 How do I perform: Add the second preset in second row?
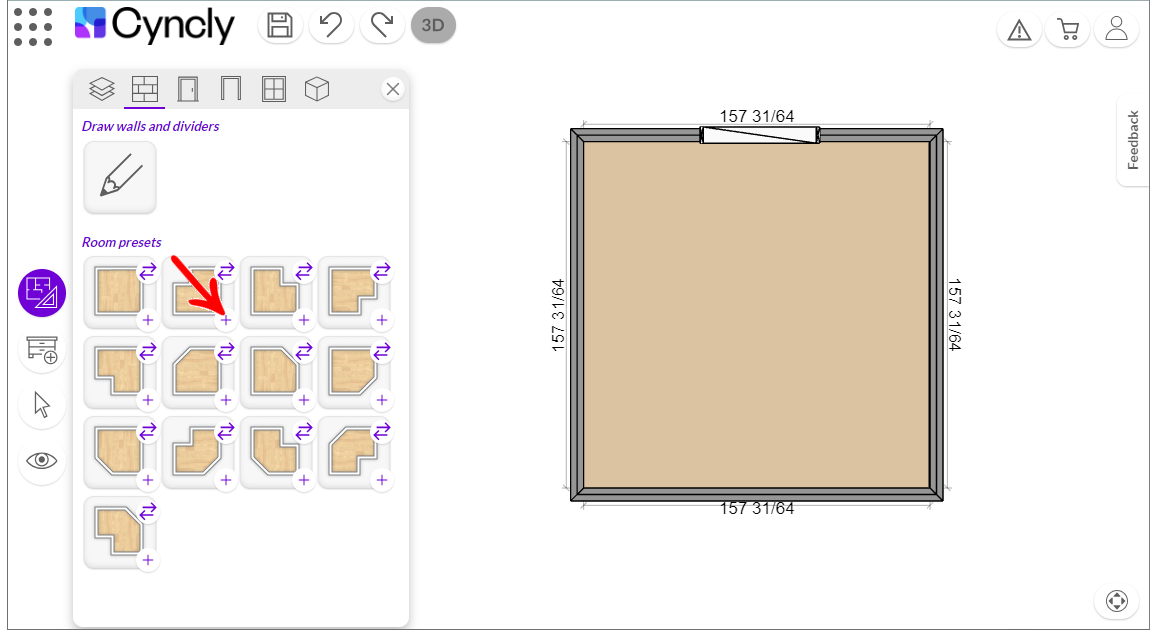(x=226, y=400)
